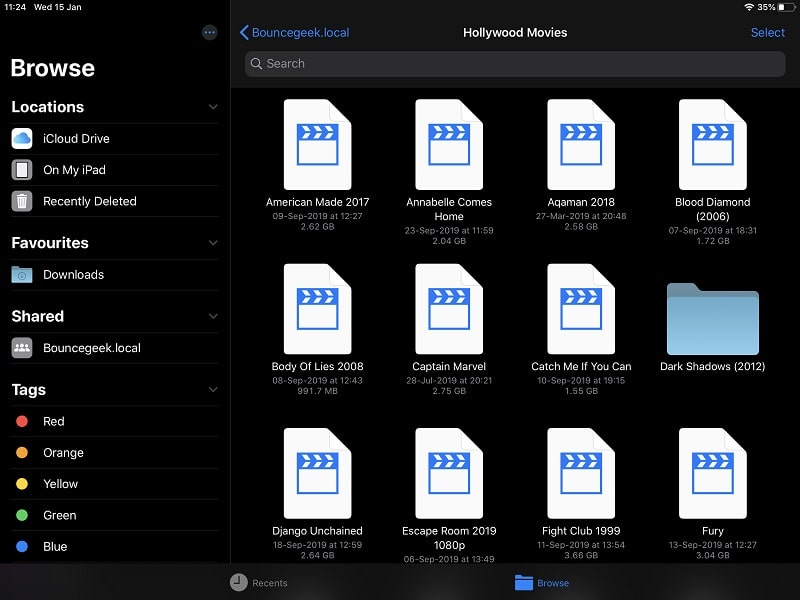This screenshot has width=800, height=600.
Task: Filter by the Green tag
Action: coord(115,515)
